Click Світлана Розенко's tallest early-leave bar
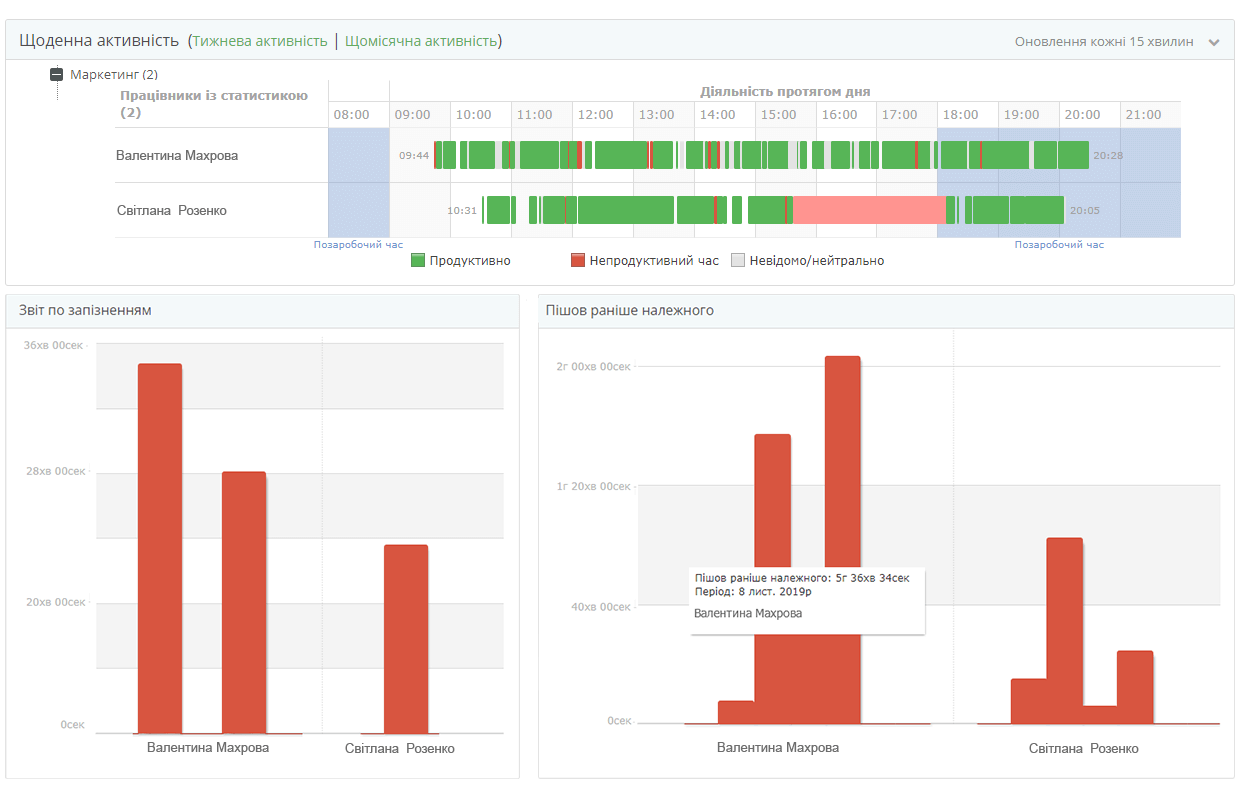The image size is (1247, 807). click(x=1064, y=630)
